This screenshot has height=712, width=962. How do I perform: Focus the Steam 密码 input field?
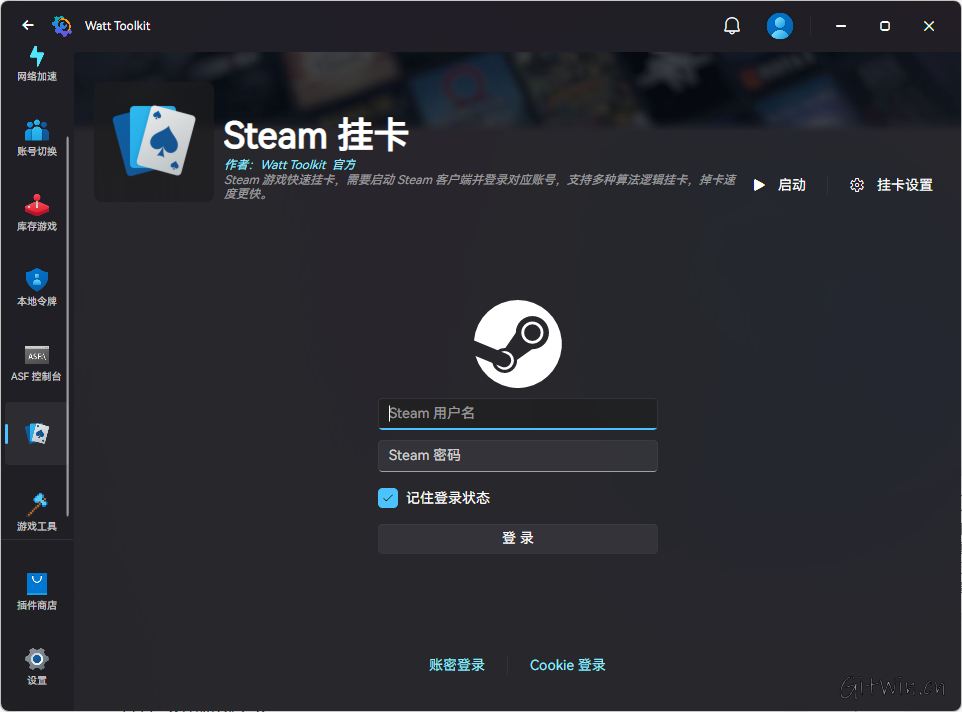[x=518, y=456]
